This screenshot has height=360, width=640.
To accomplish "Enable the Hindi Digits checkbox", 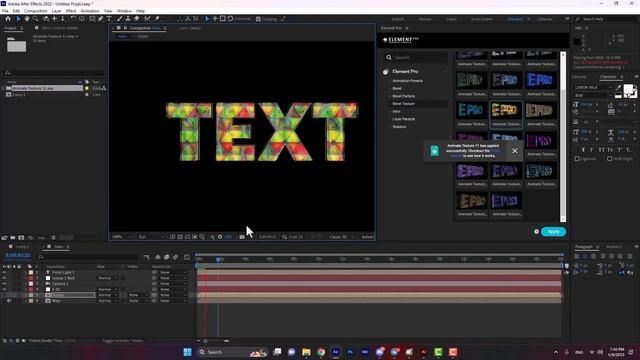I will click(x=609, y=159).
